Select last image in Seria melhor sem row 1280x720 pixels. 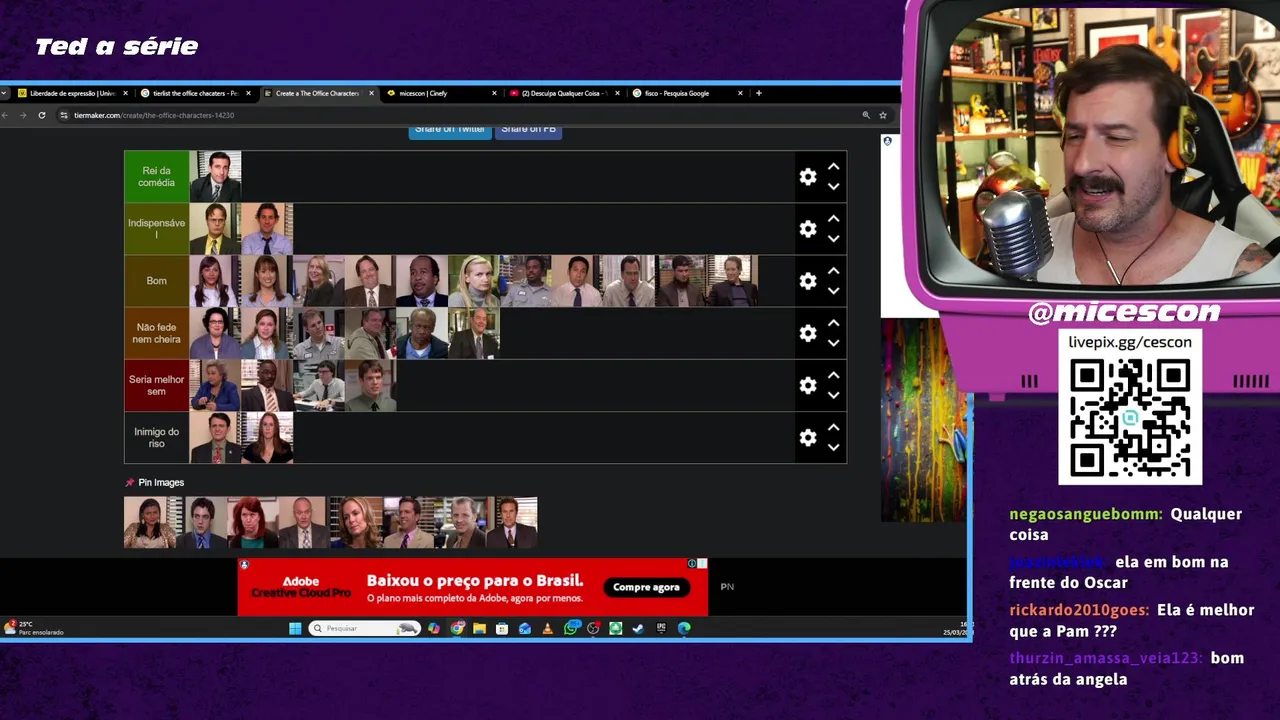coord(371,385)
